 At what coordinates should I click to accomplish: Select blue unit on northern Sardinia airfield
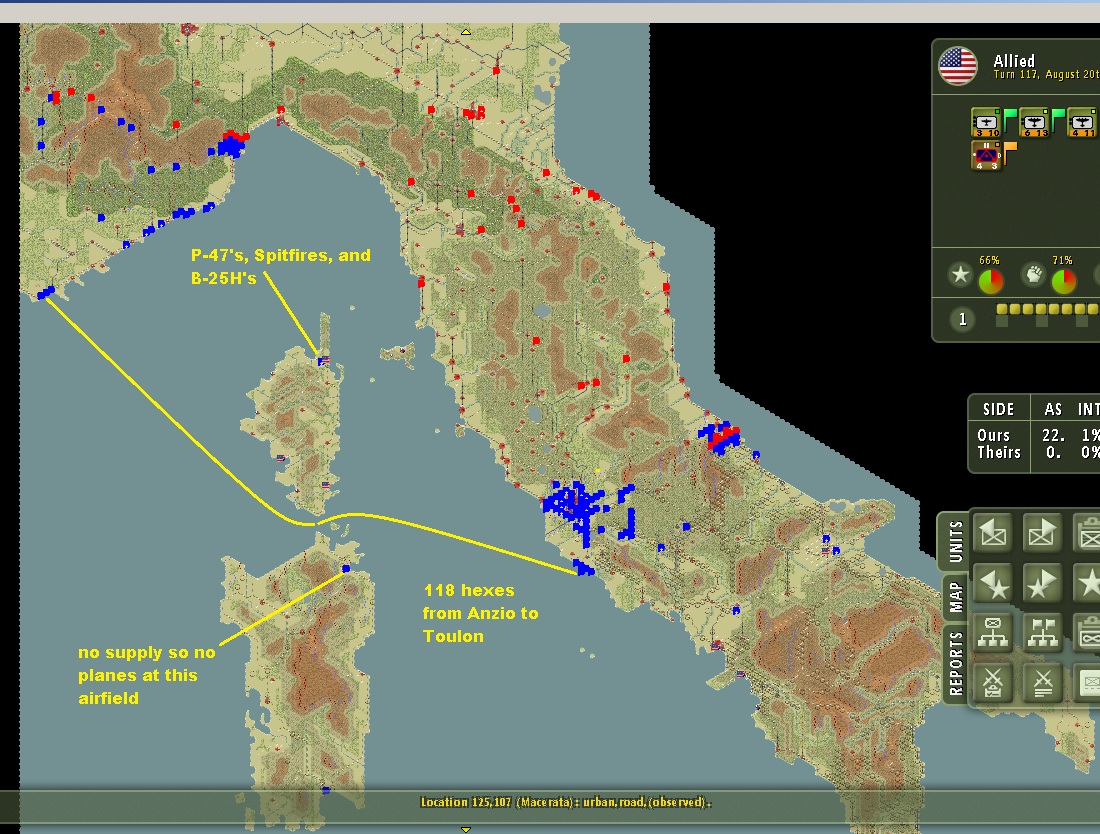346,568
